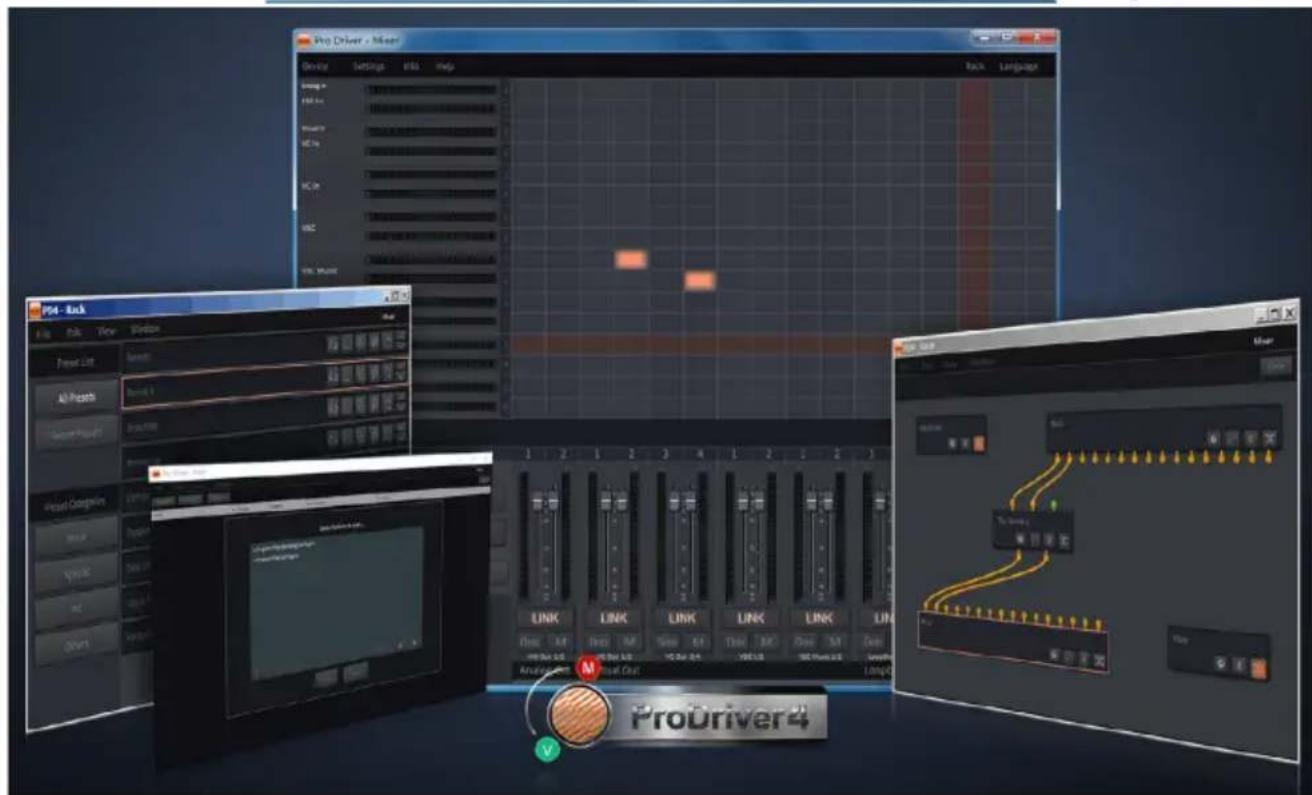Click first icon on center patch module
1312x795 pixels.
pyautogui.click(x=1020, y=538)
